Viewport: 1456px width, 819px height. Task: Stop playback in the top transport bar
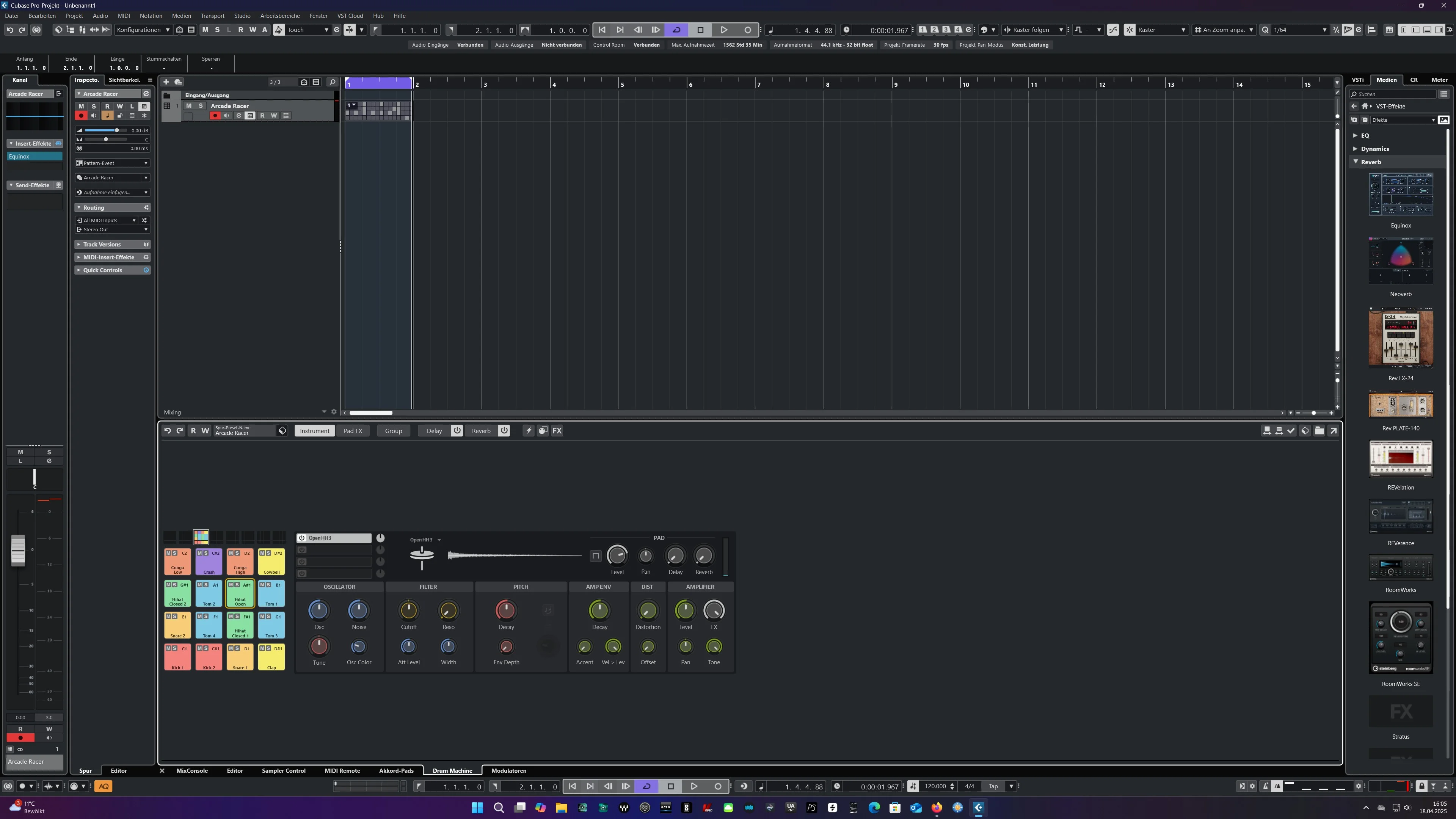point(700,30)
